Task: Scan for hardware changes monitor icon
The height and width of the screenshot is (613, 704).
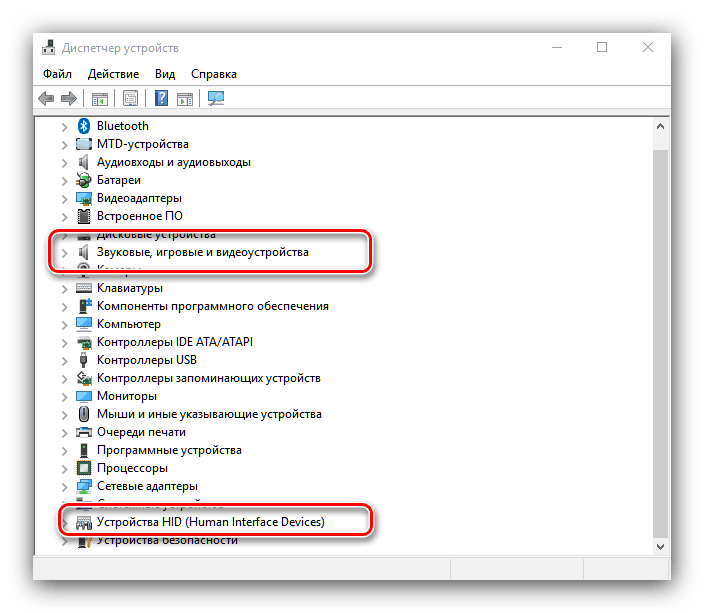Action: (x=216, y=98)
